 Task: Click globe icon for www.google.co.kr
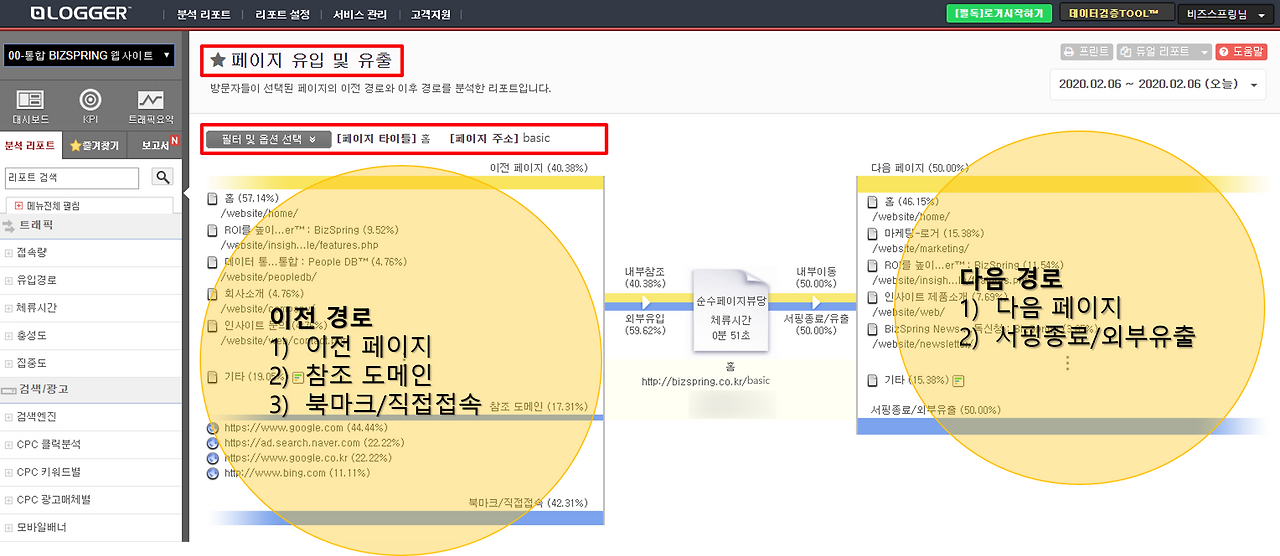(212, 458)
